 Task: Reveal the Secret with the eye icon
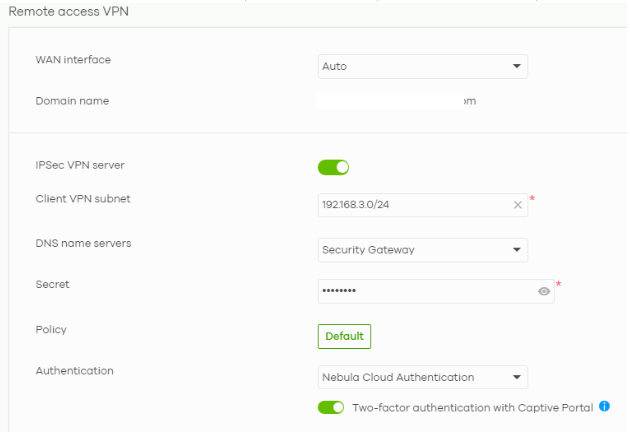(x=544, y=291)
